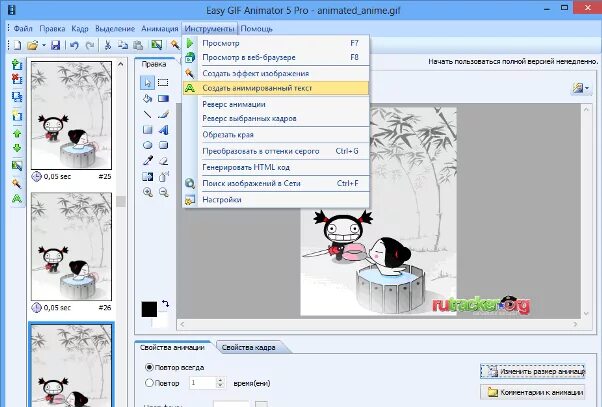Click 'Создать эффект изображения' menu item
The width and height of the screenshot is (602, 407).
(276, 73)
